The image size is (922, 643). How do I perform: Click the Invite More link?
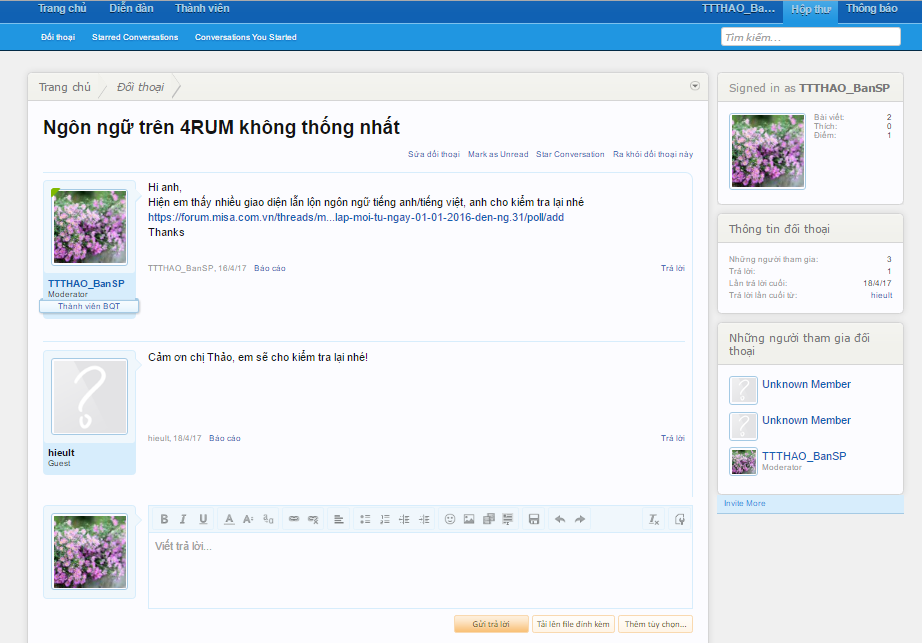coord(745,503)
